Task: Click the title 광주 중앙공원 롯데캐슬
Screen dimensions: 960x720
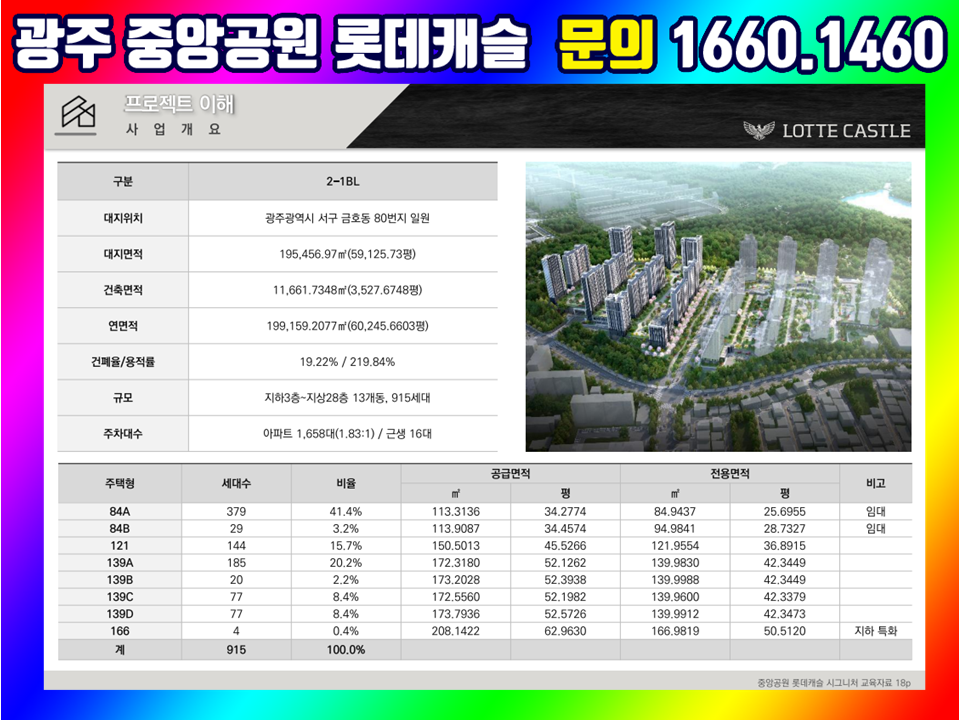Action: pyautogui.click(x=269, y=44)
